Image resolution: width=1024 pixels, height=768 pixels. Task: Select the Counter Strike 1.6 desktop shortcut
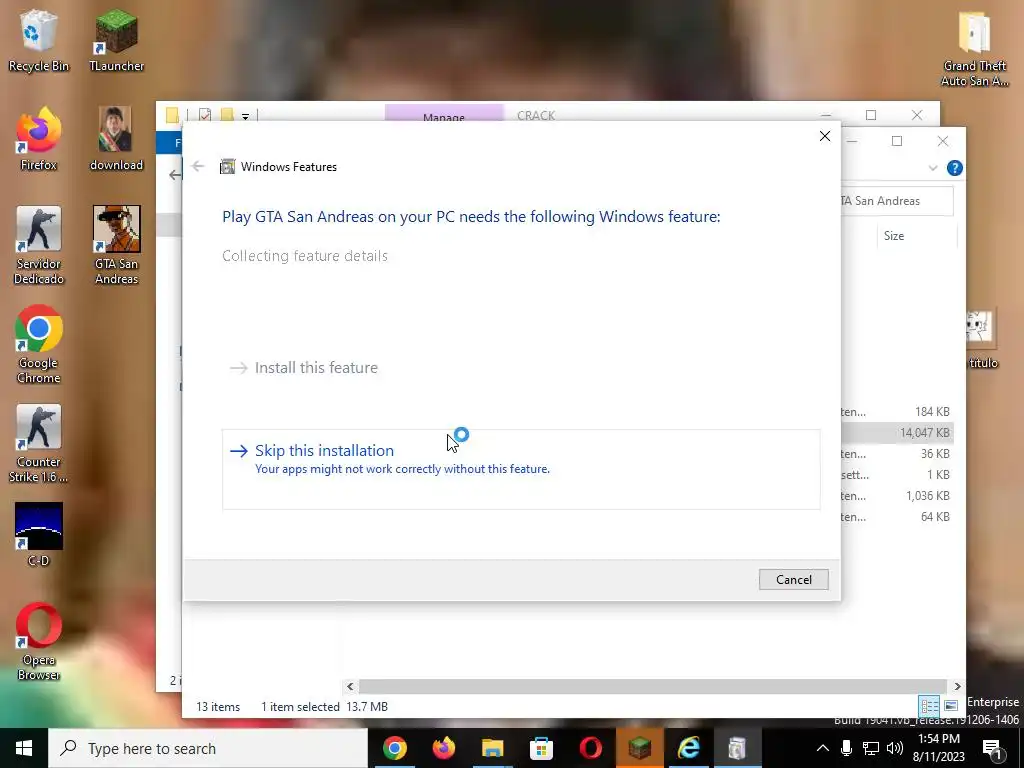39,444
